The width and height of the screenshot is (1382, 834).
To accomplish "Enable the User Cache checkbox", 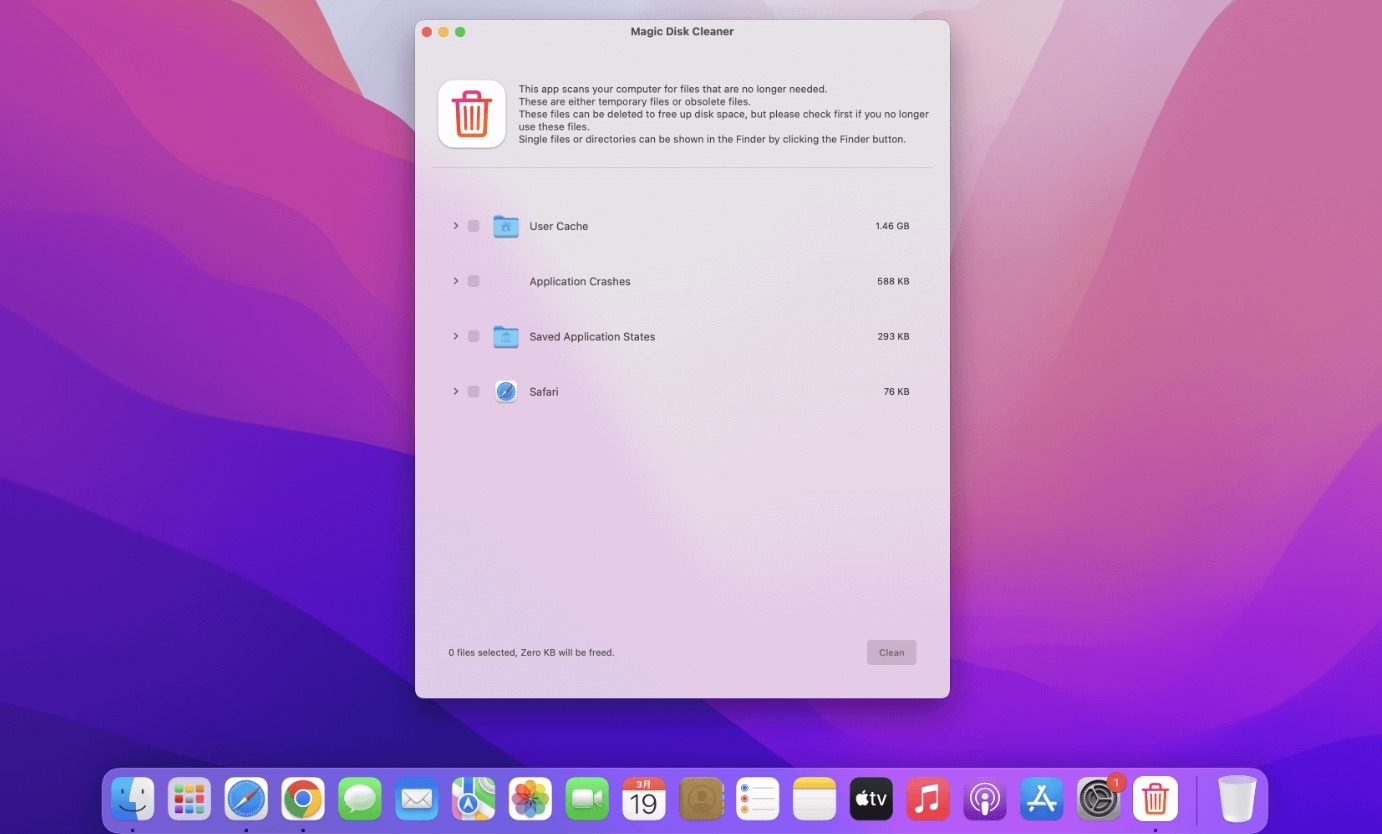I will 474,226.
